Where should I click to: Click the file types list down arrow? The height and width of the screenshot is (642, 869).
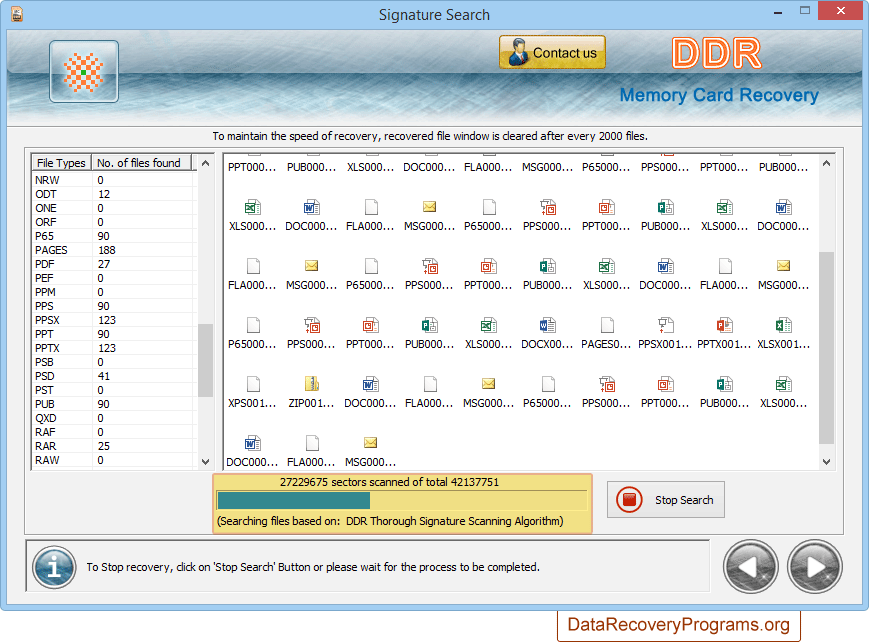206,461
